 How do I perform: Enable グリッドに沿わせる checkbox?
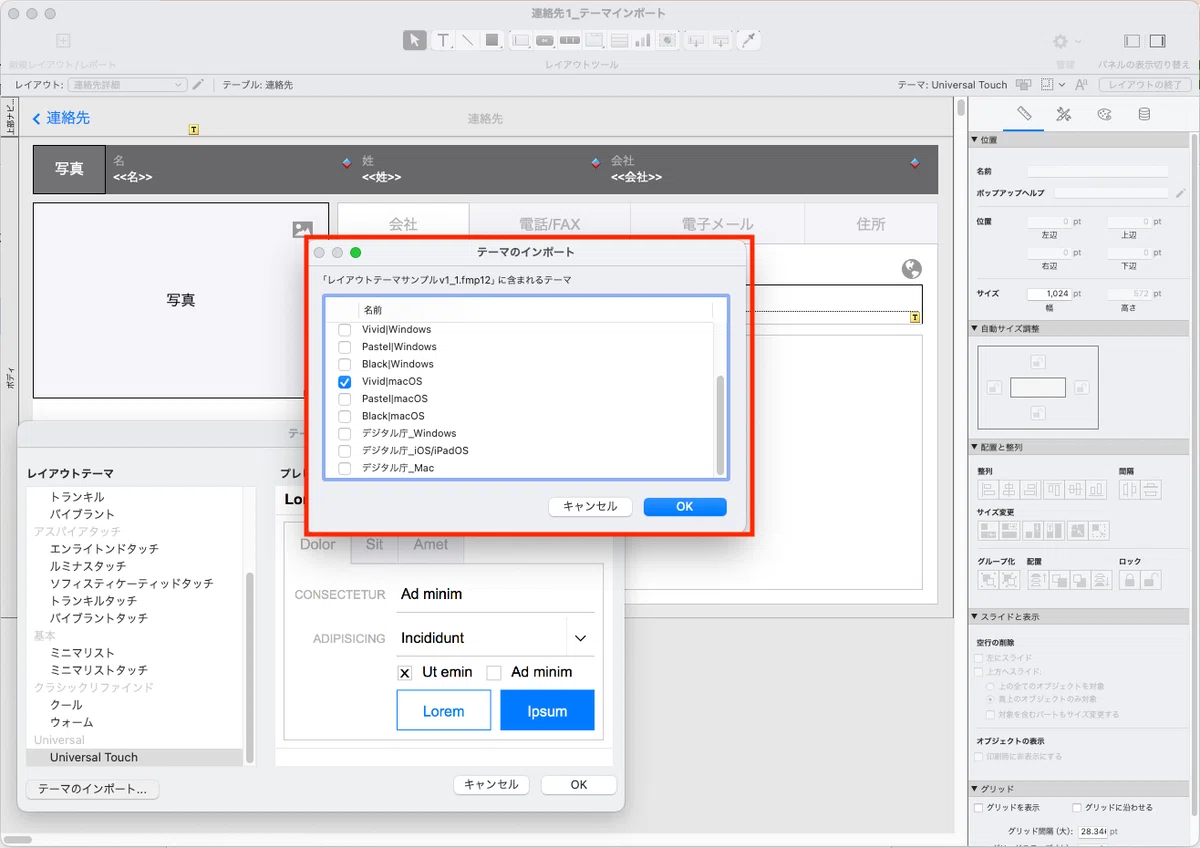tap(1077, 807)
